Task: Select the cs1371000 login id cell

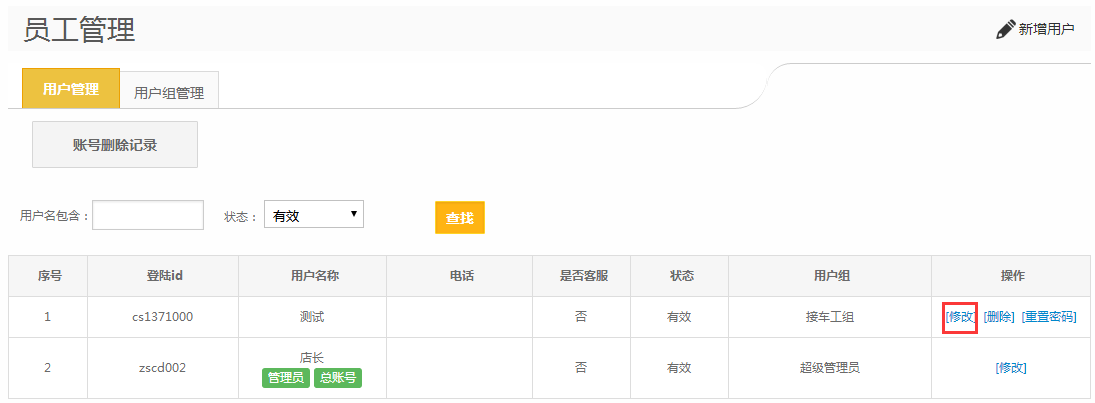Action: pyautogui.click(x=163, y=317)
